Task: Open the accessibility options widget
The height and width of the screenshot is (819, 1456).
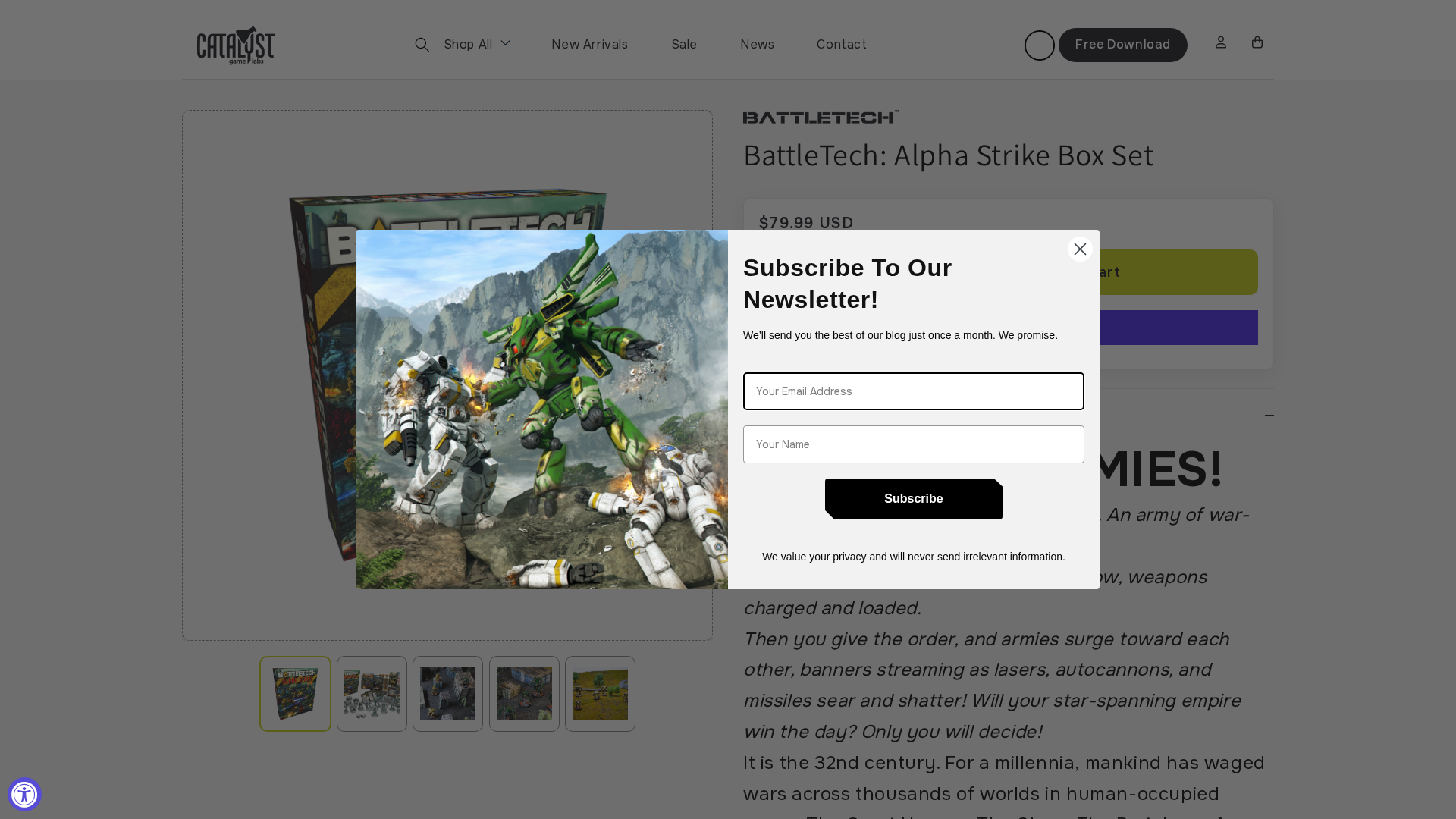Action: coord(24,794)
